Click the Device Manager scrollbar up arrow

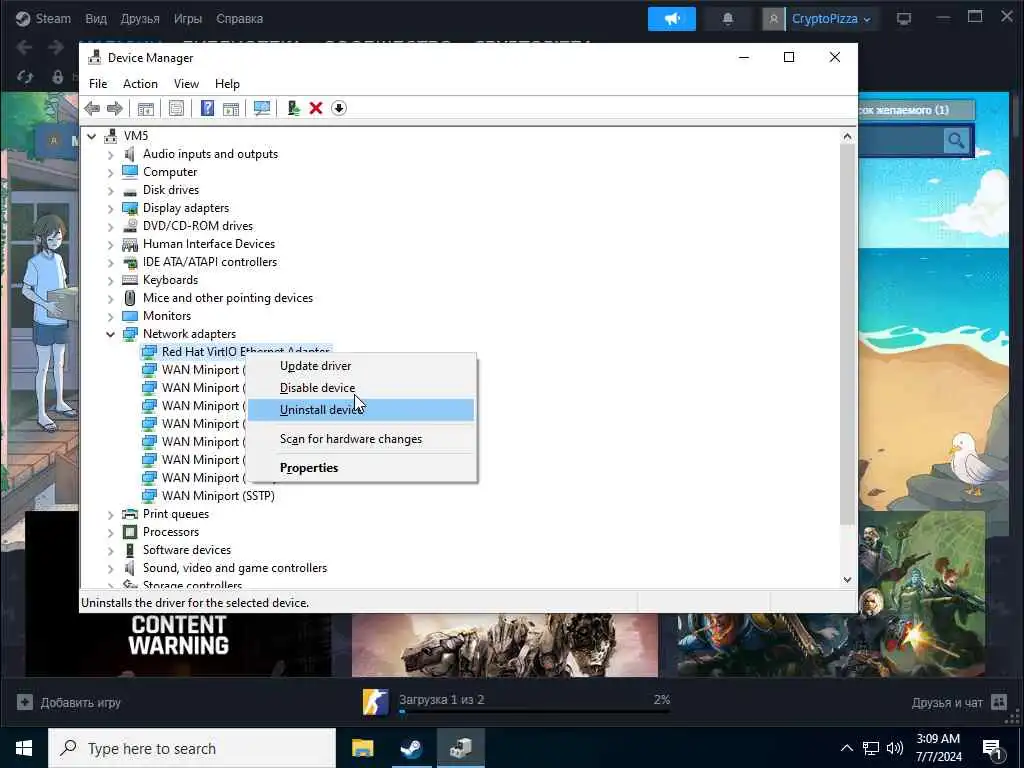[x=847, y=136]
